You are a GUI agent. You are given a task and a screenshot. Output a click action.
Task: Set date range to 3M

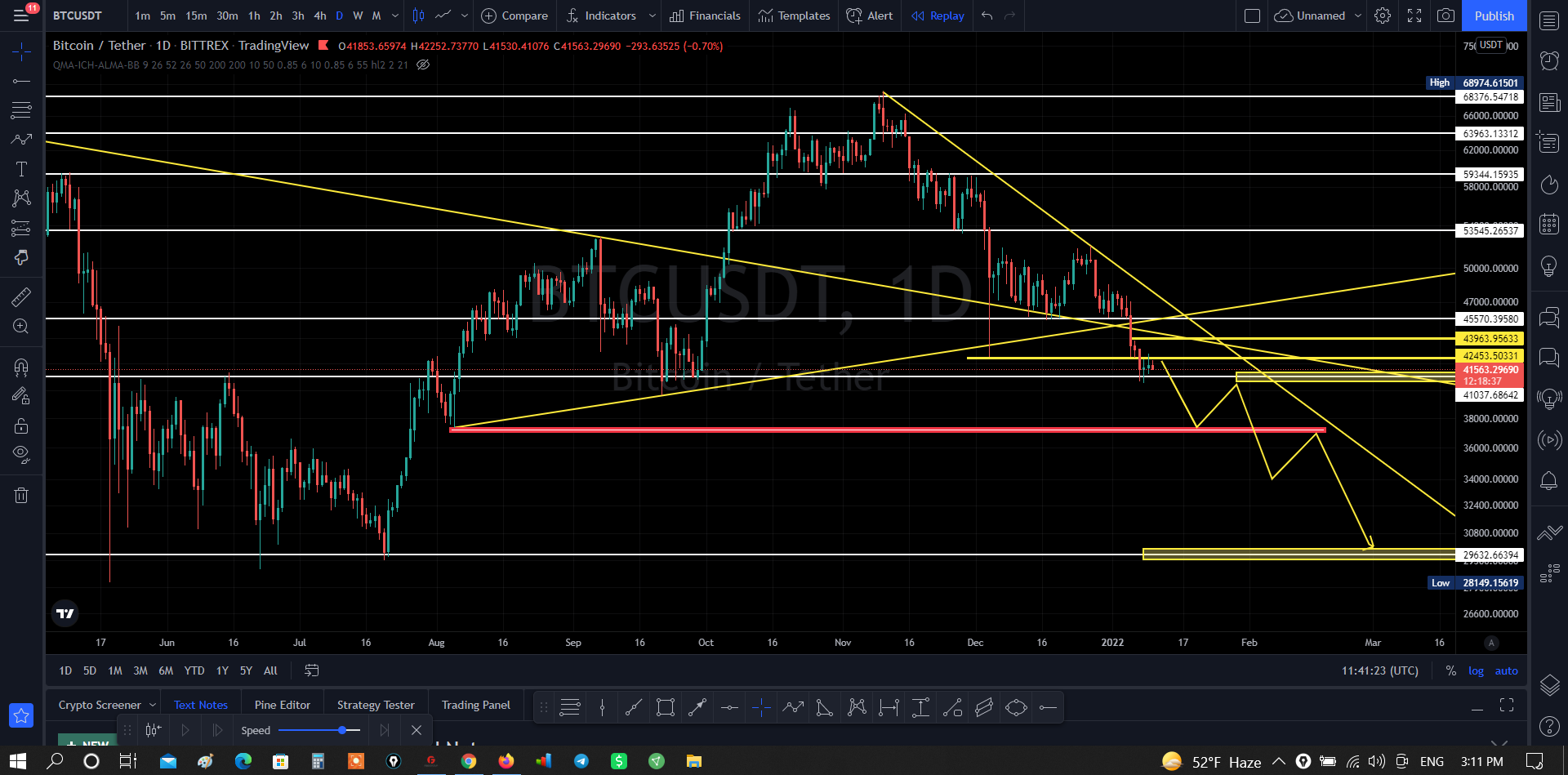click(x=140, y=670)
